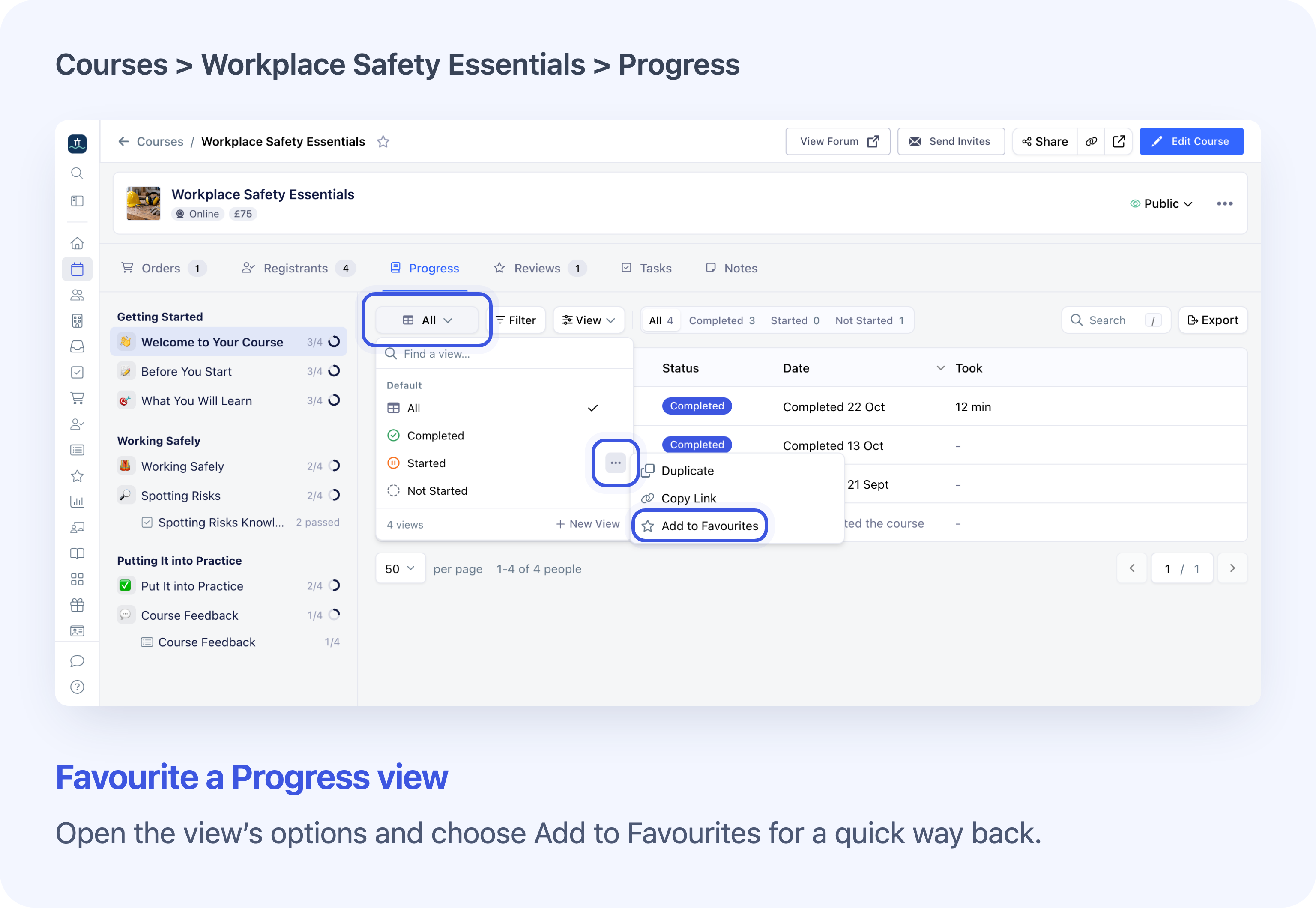Choose Add to Favourites in menu
The height and width of the screenshot is (908, 1316).
[700, 526]
